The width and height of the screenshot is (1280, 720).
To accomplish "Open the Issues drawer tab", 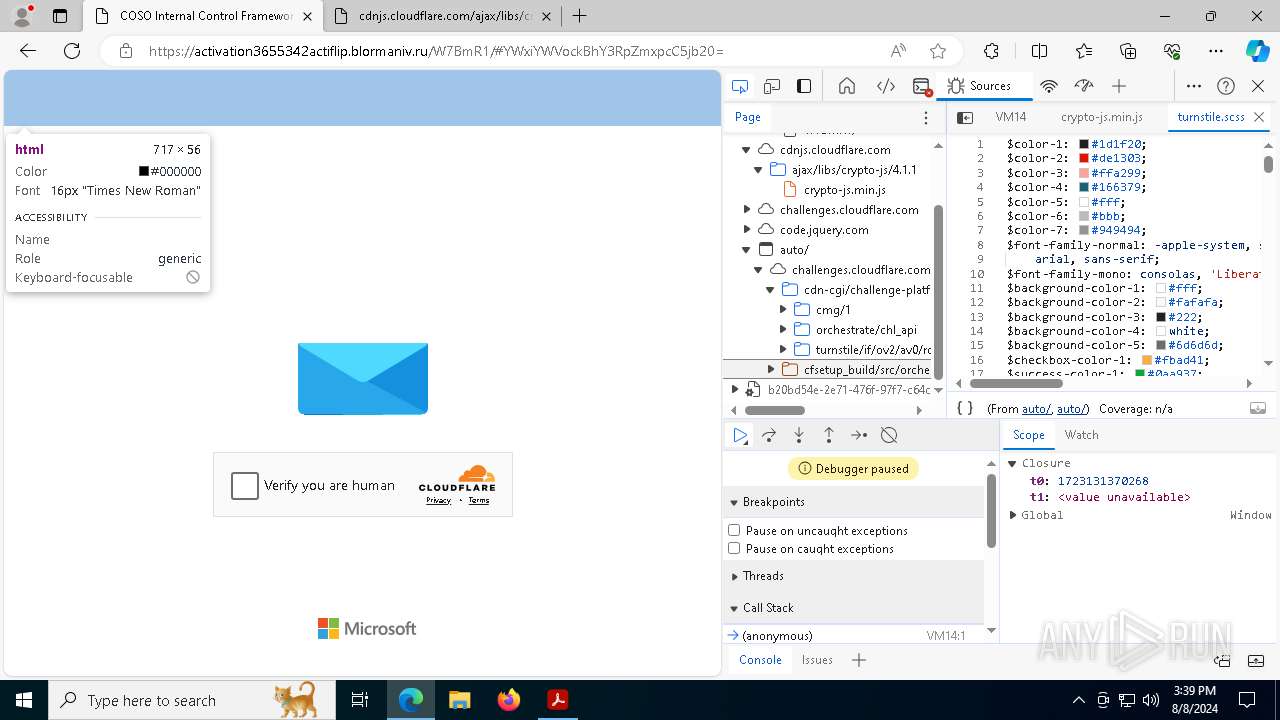I will point(817,660).
